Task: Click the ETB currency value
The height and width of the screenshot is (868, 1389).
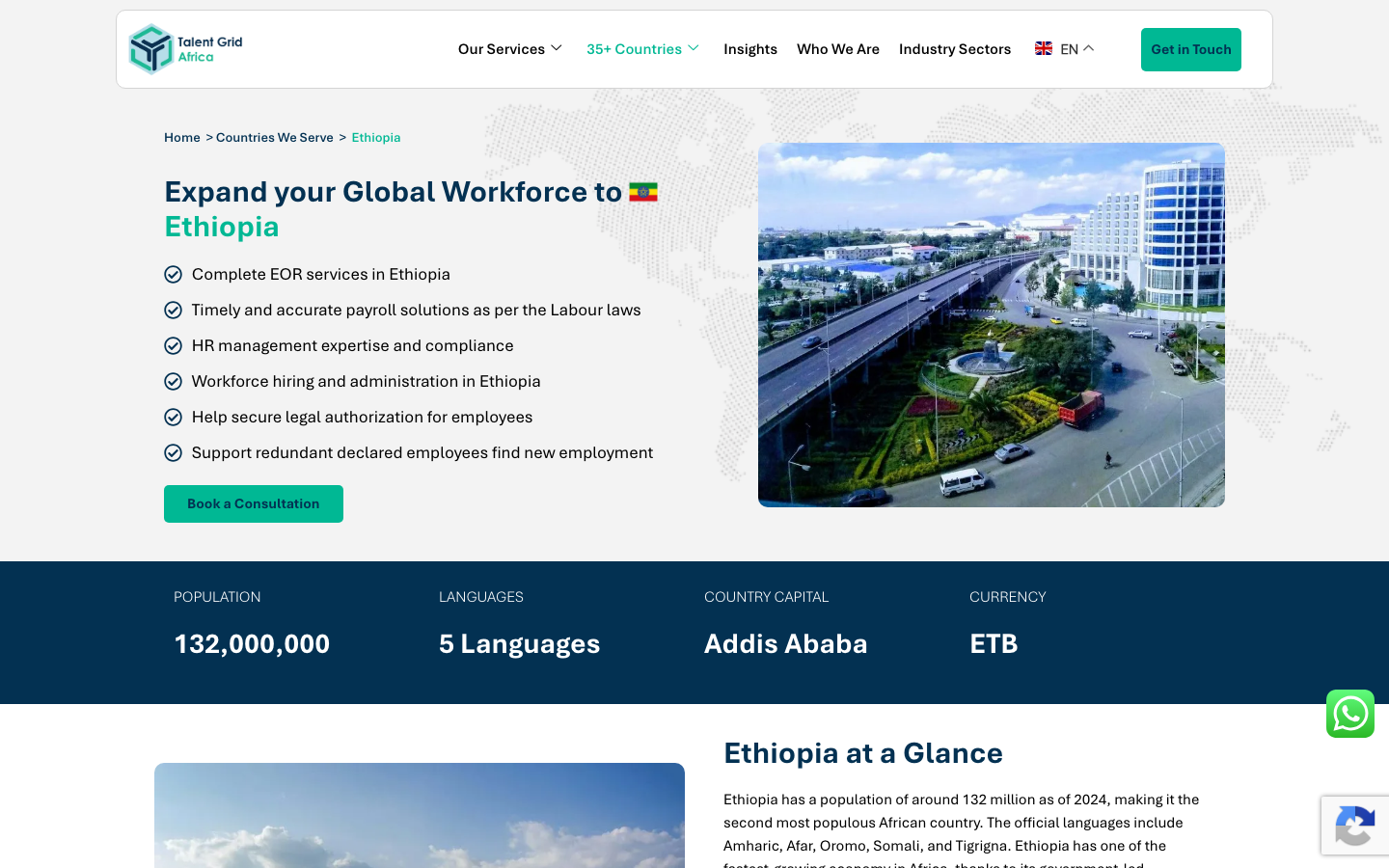Action: 994,644
